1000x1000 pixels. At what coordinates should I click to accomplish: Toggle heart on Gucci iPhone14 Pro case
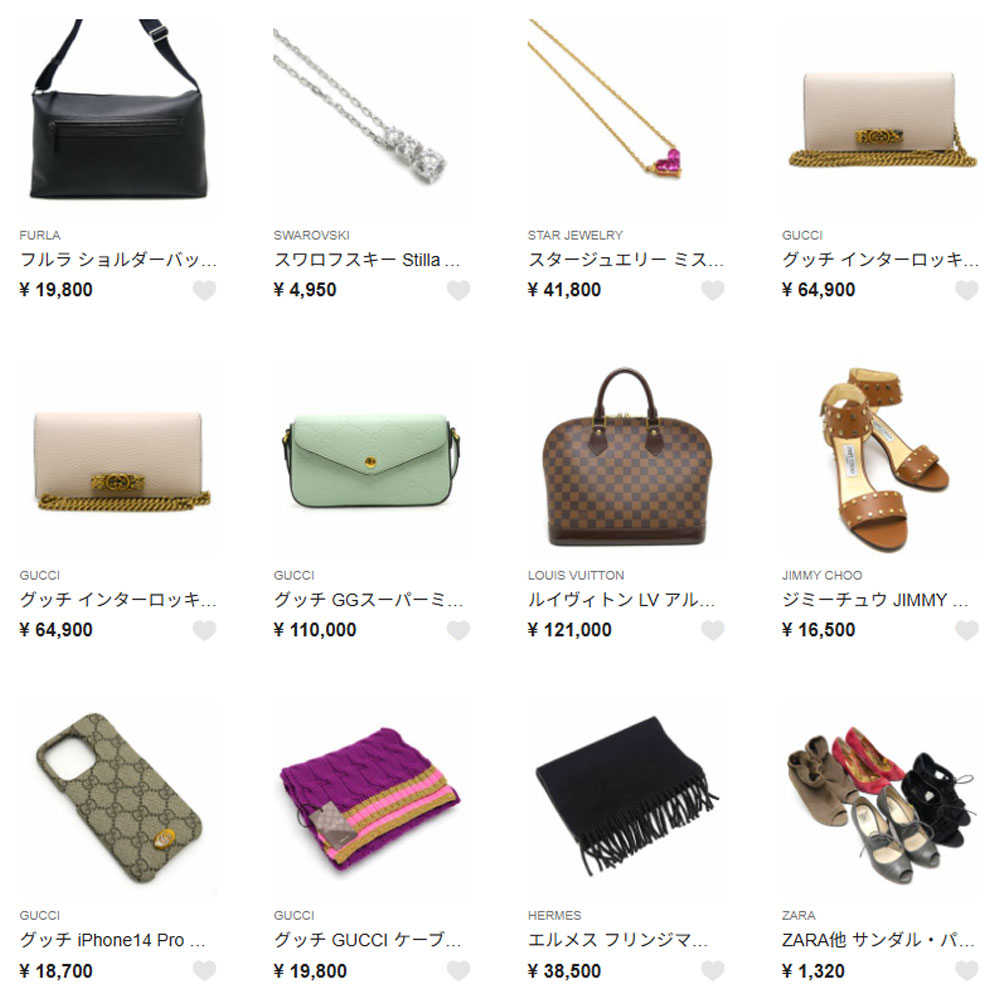click(x=204, y=971)
